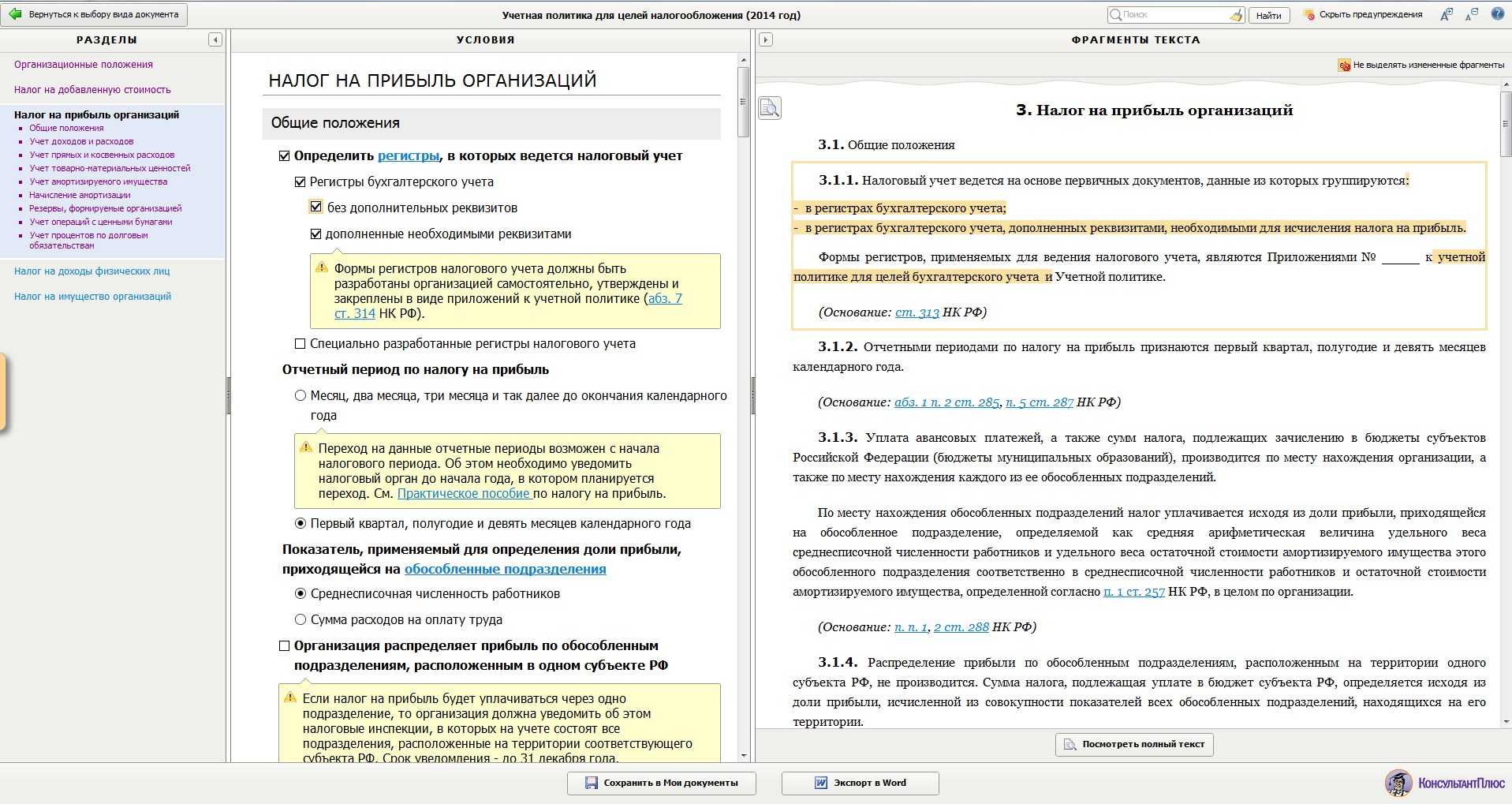Expand the ФРАГМЕНТЫ ТЕКСТА panel with arrow button
Viewport: 1512px width, 804px height.
pyautogui.click(x=765, y=39)
